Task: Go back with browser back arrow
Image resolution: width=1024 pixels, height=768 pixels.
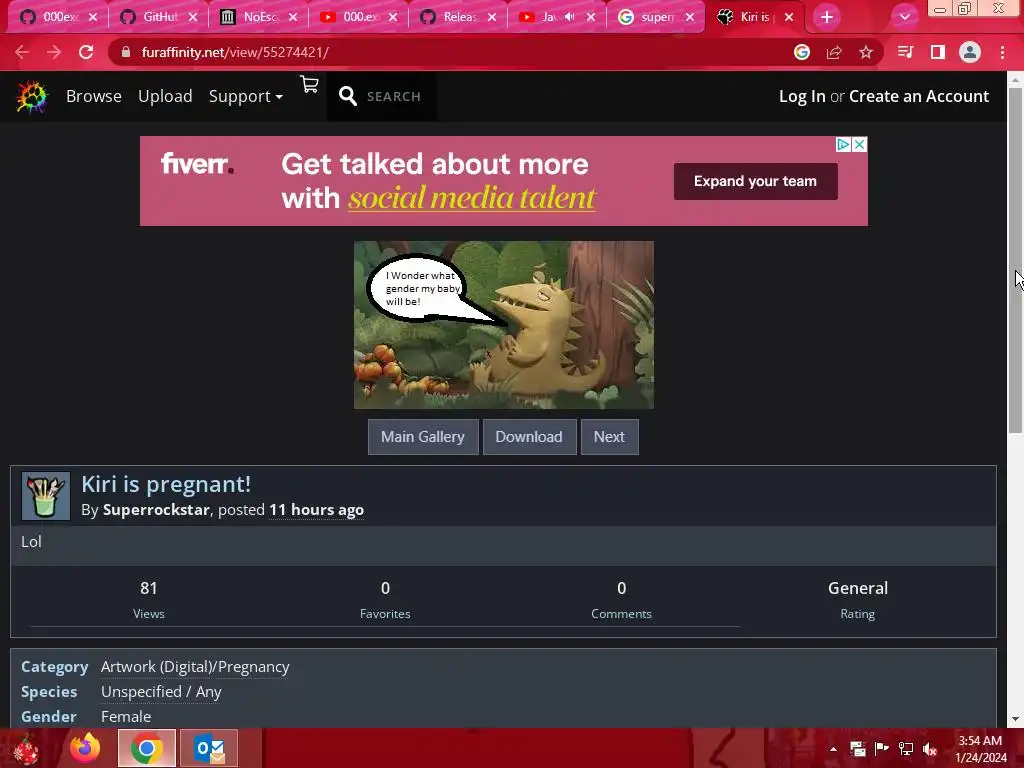Action: [x=22, y=52]
